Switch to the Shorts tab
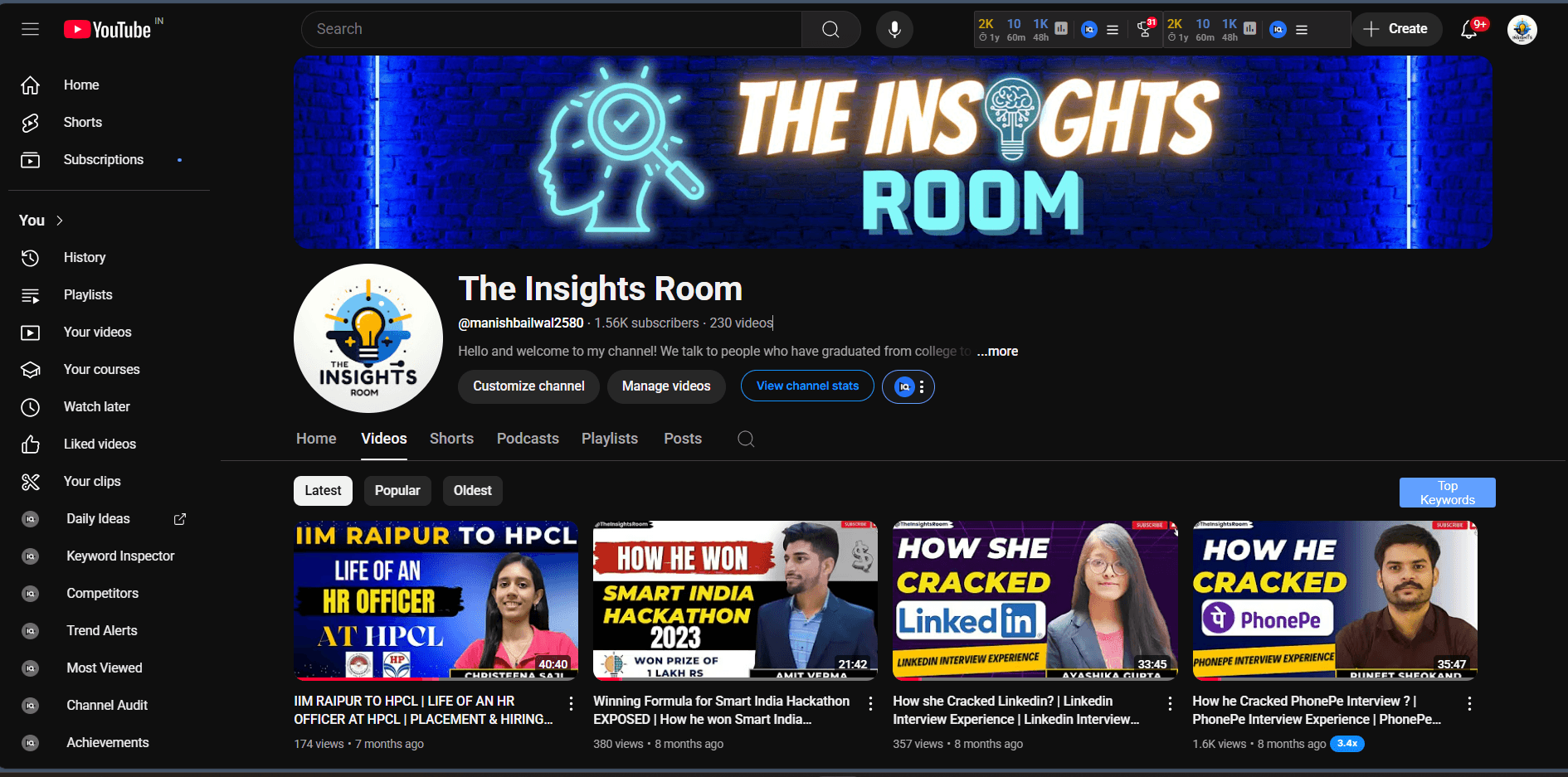Image resolution: width=1568 pixels, height=777 pixels. coord(451,438)
